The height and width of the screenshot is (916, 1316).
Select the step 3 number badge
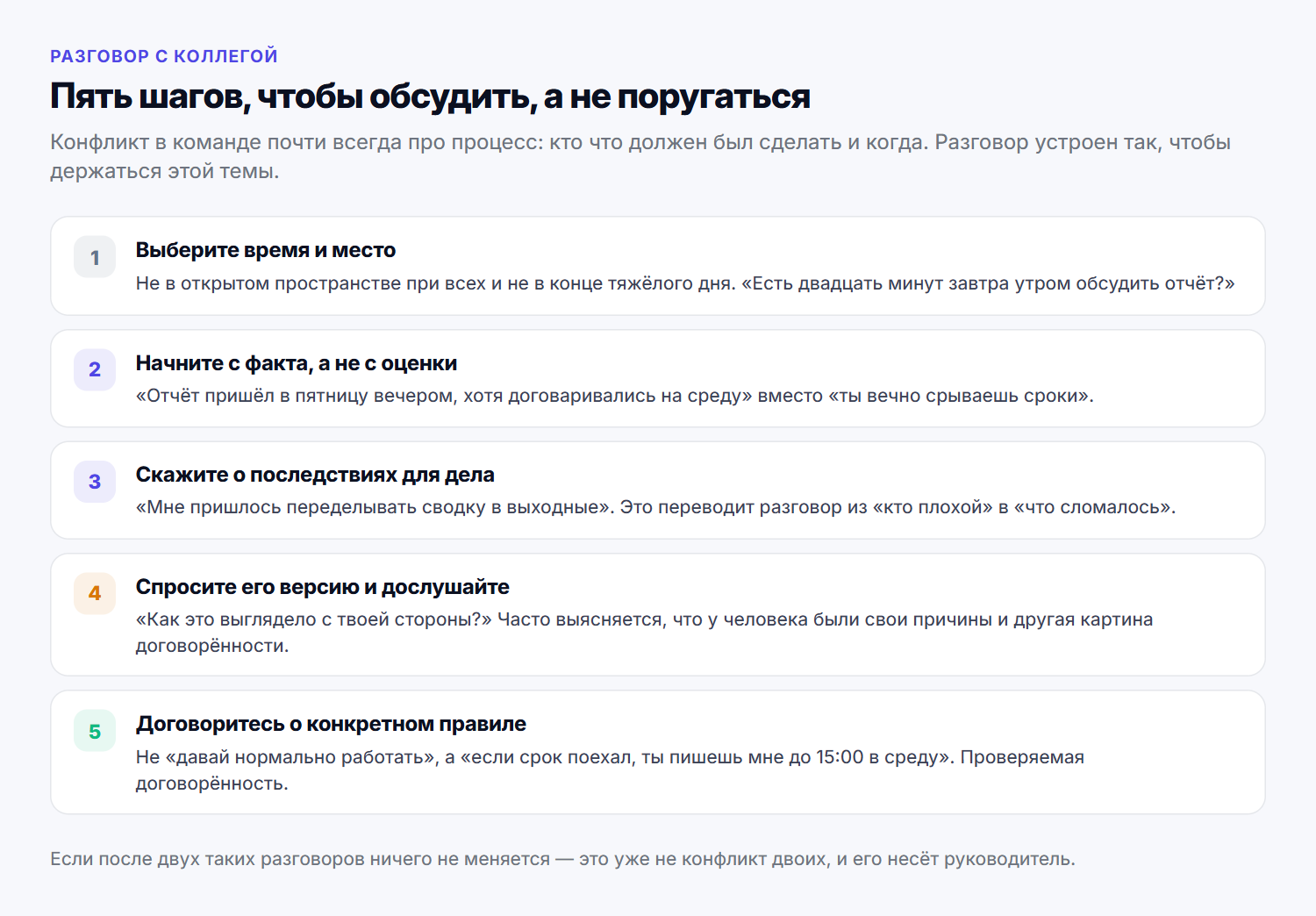[x=95, y=482]
